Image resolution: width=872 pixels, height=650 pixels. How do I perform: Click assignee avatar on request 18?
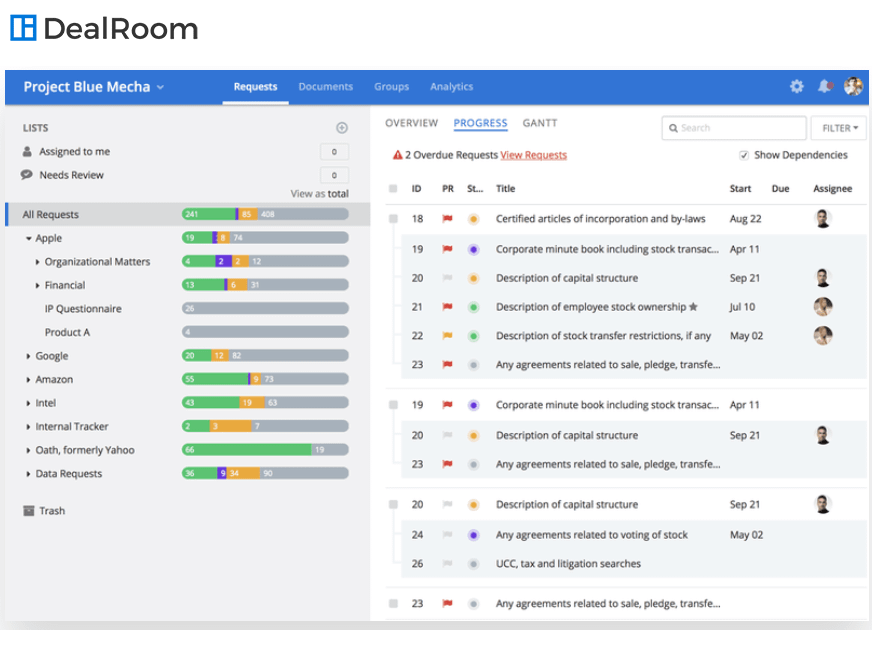point(823,219)
